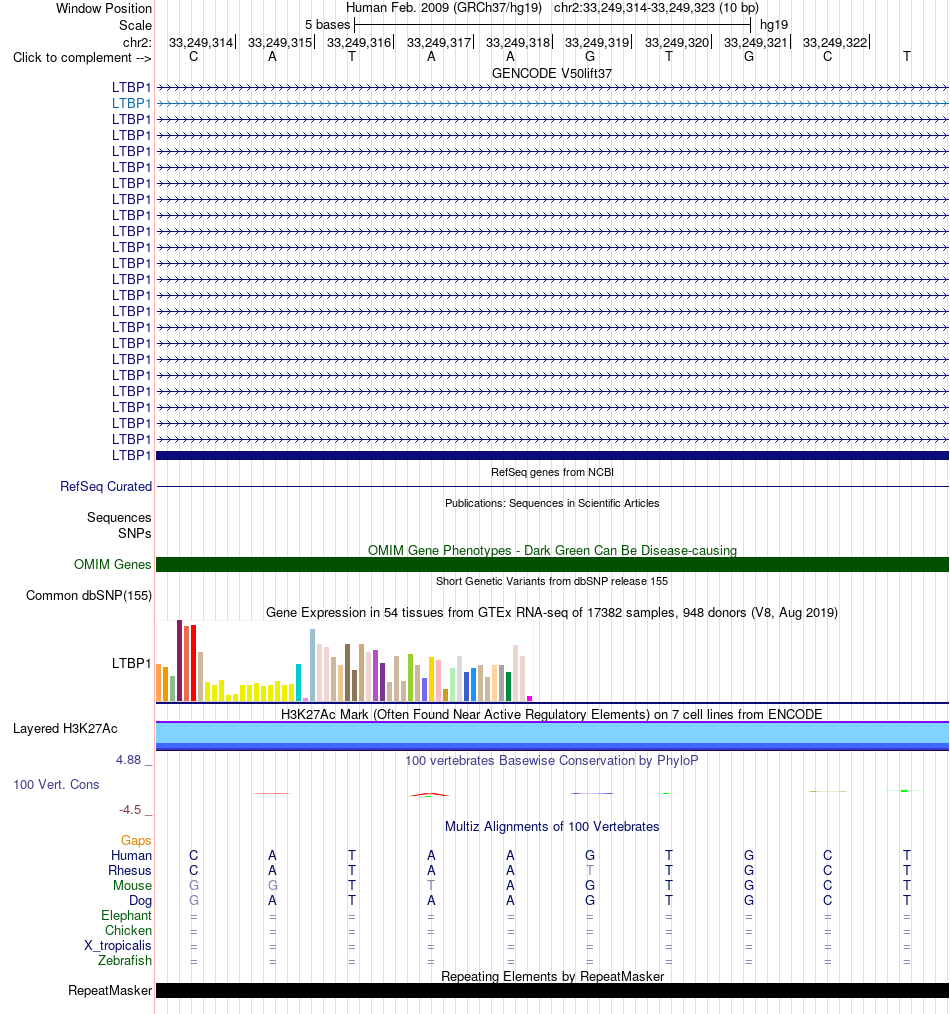The image size is (950, 1014).
Task: Click '100 vertebrates Basewise Conservation by PhyloP' title
Action: (552, 760)
